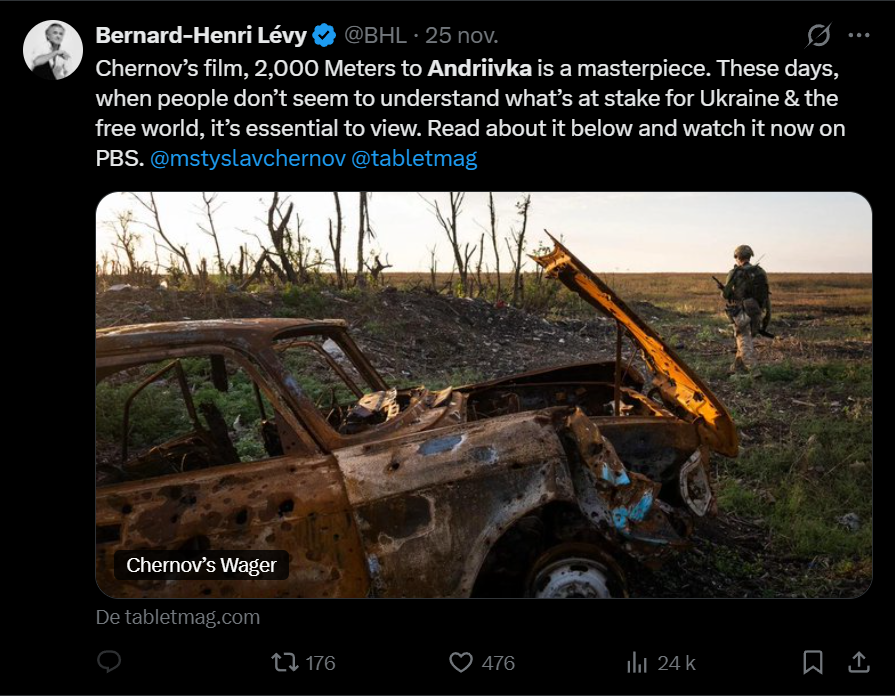The height and width of the screenshot is (696, 895).
Task: Repost the tweet using the arrows icon
Action: tap(285, 662)
